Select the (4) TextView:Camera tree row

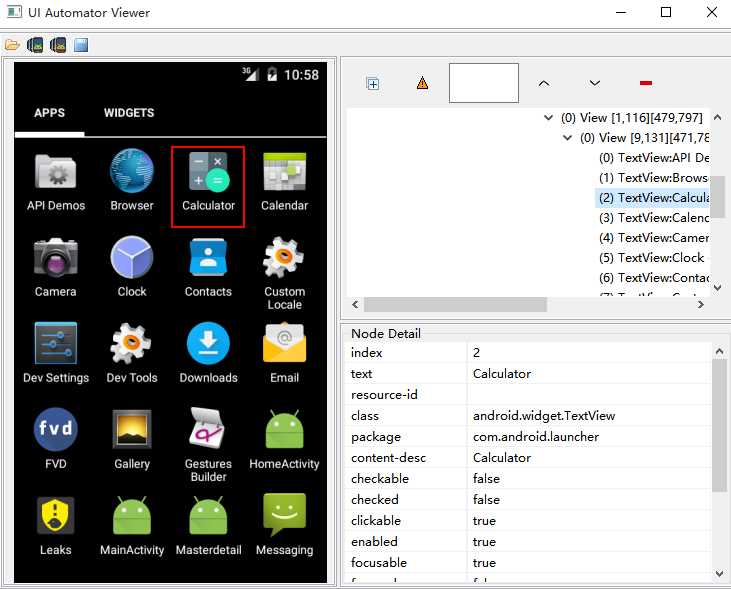(x=654, y=238)
